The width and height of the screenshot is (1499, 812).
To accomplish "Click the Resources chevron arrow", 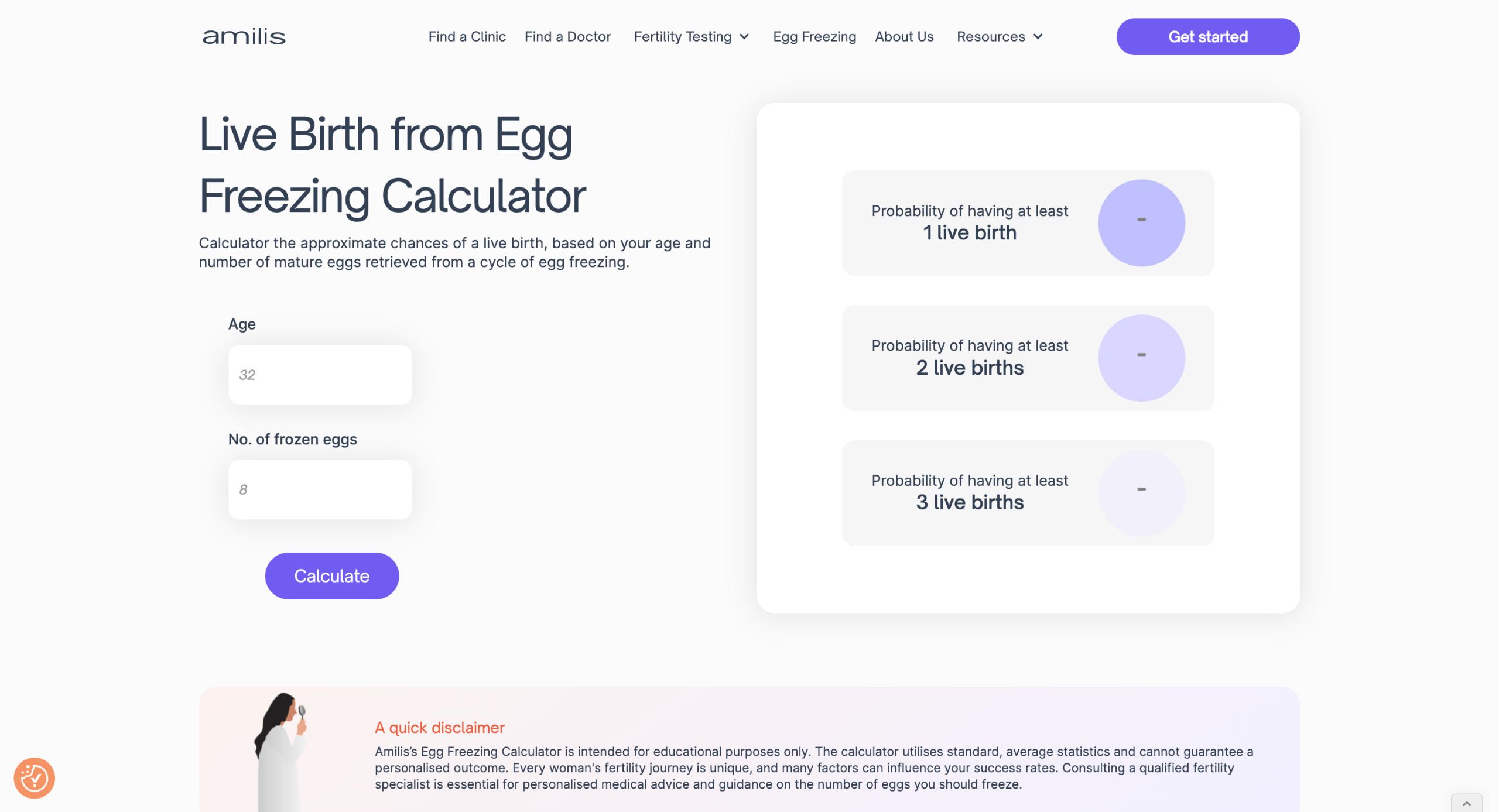I will [x=1038, y=37].
